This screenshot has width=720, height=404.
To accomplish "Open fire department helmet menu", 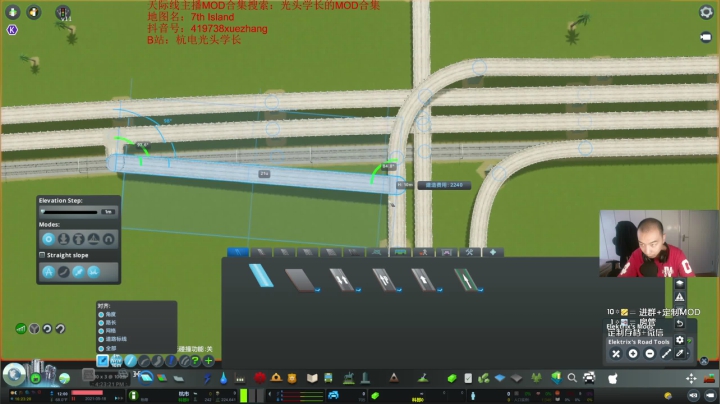I will [276, 378].
